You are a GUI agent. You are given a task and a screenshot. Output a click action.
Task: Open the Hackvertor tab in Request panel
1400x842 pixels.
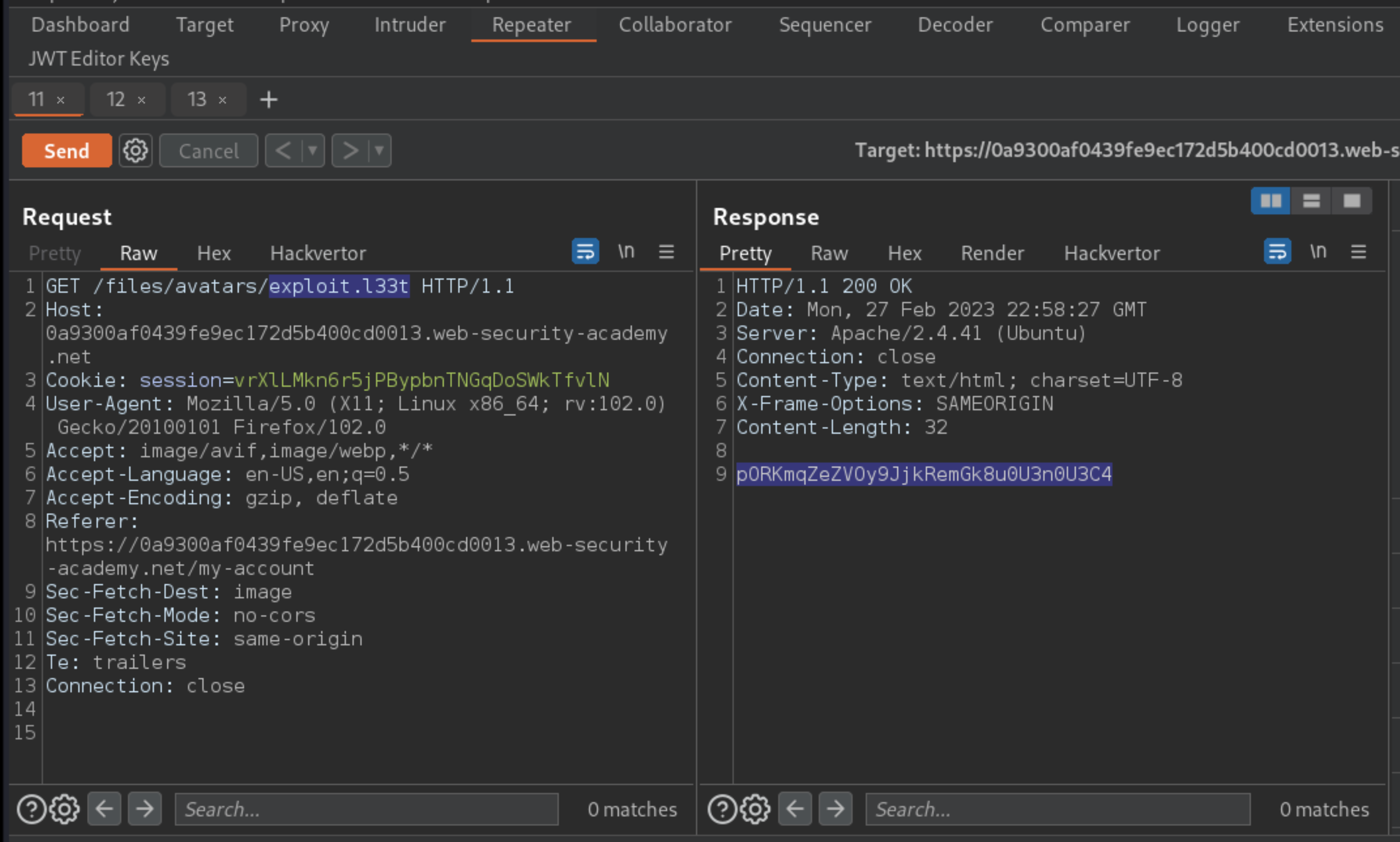[x=317, y=253]
